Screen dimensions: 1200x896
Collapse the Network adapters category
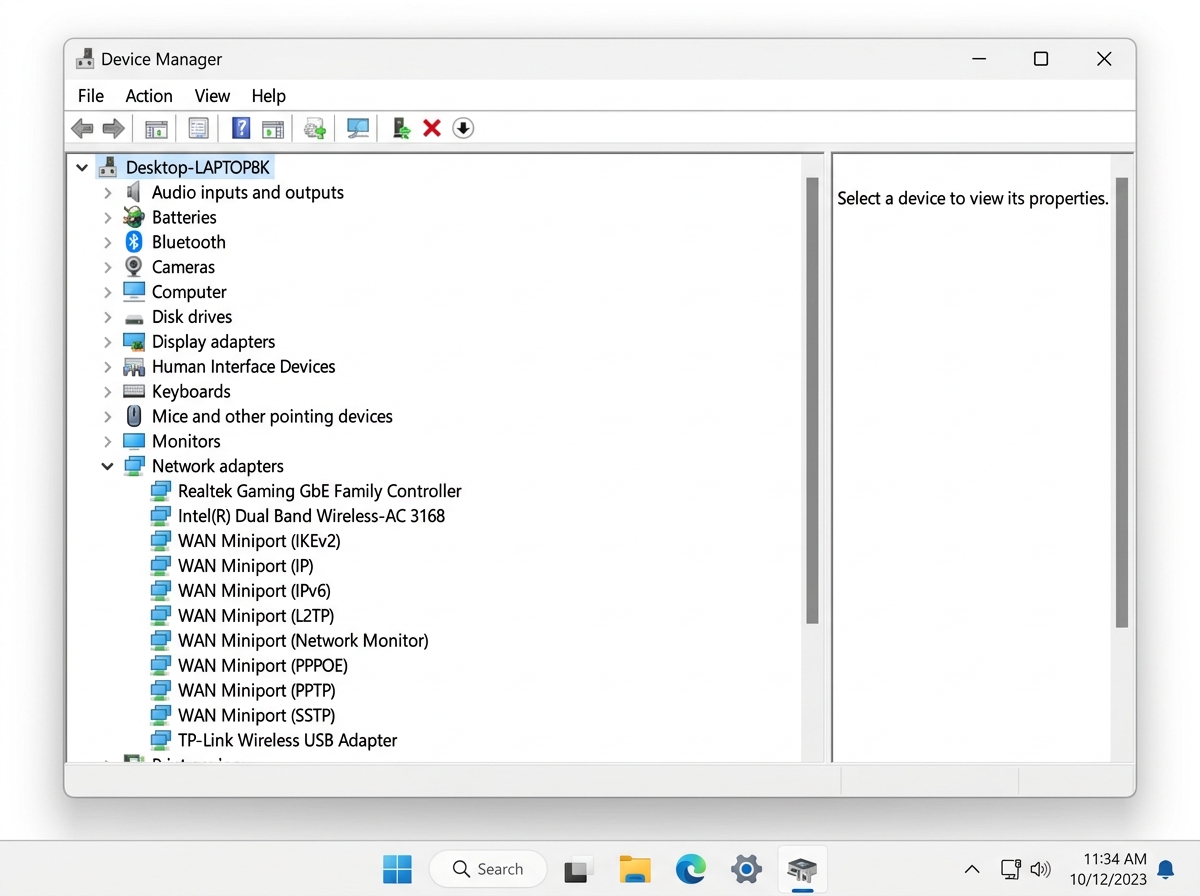tap(108, 466)
